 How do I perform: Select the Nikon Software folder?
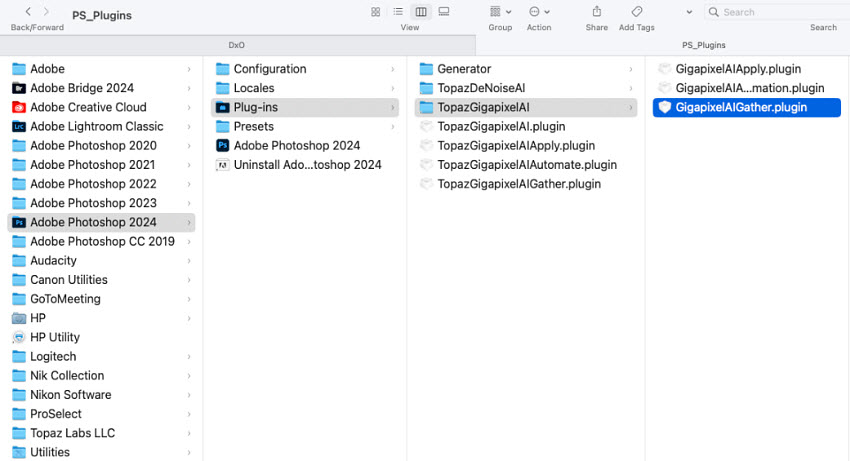click(x=101, y=395)
